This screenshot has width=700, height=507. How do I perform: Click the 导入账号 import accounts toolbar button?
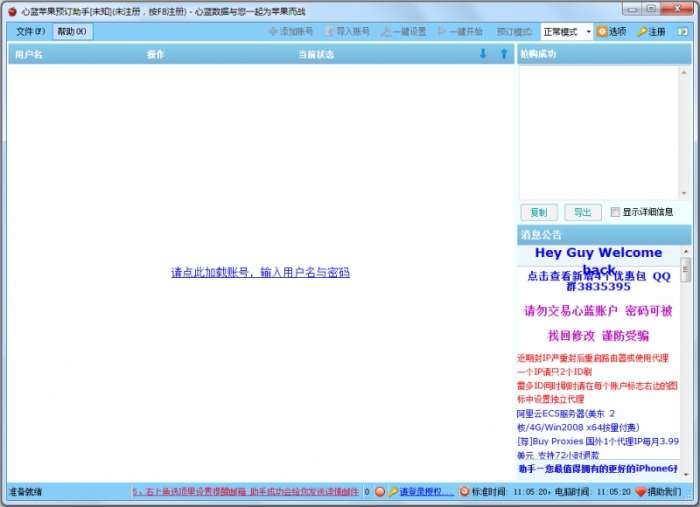coord(348,31)
